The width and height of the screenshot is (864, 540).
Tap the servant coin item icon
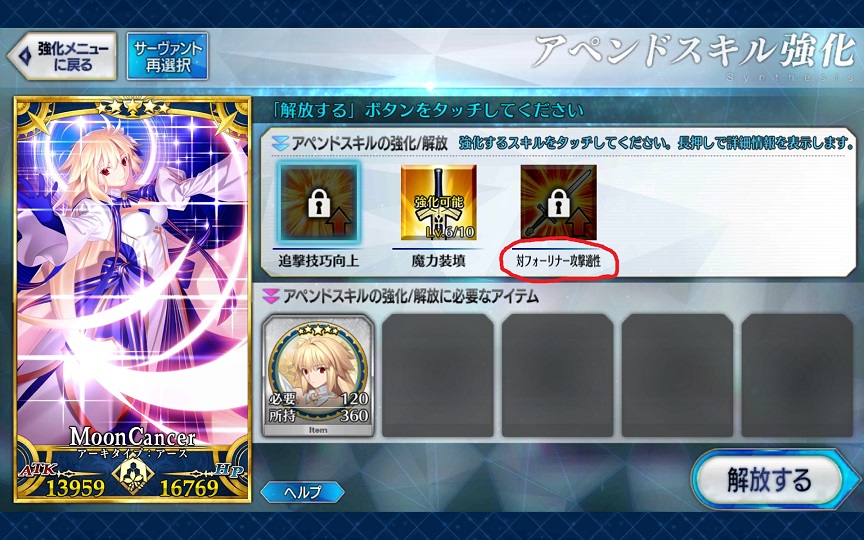[318, 376]
